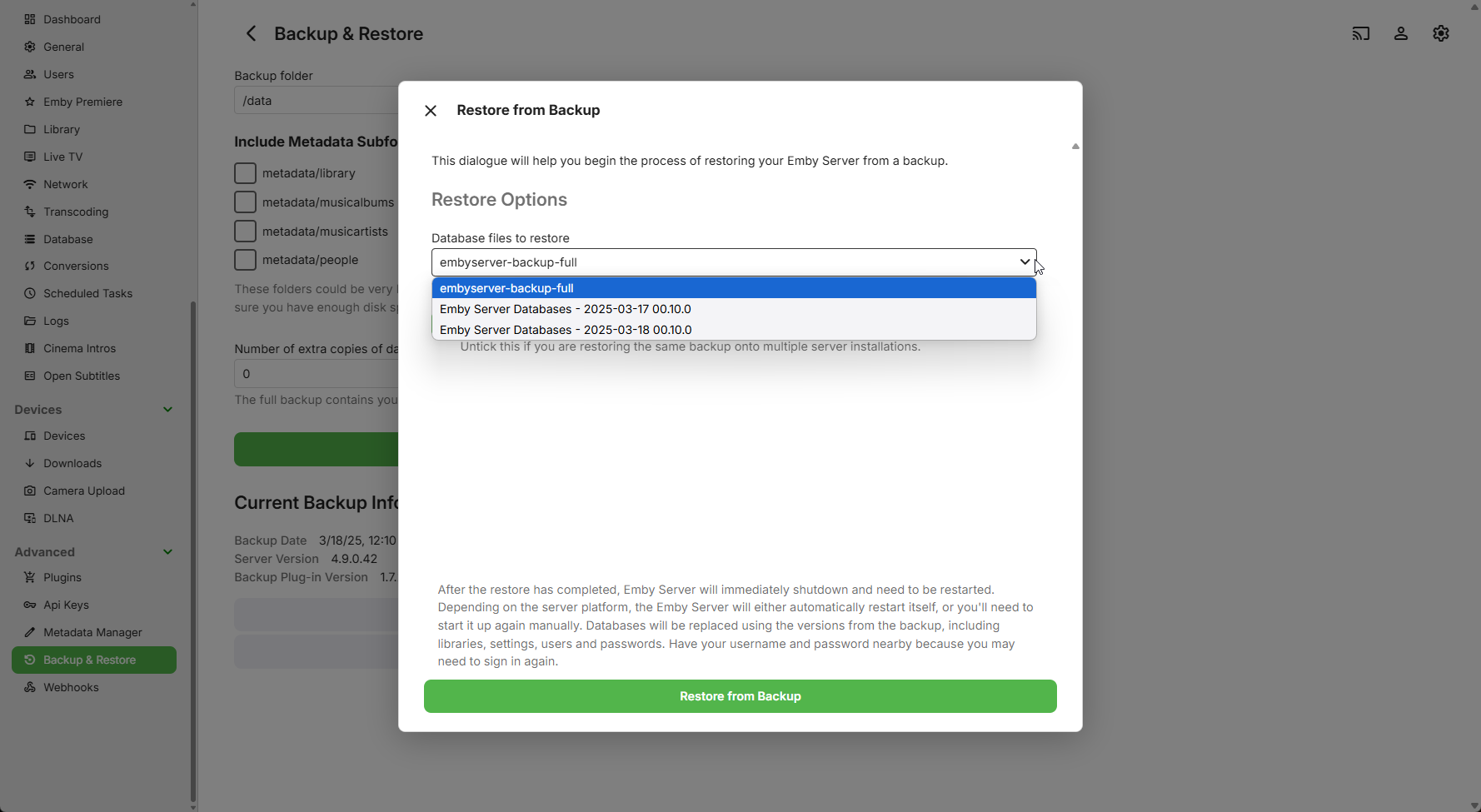Click the back arrow beside Backup & Restore
1481x812 pixels.
coord(251,34)
